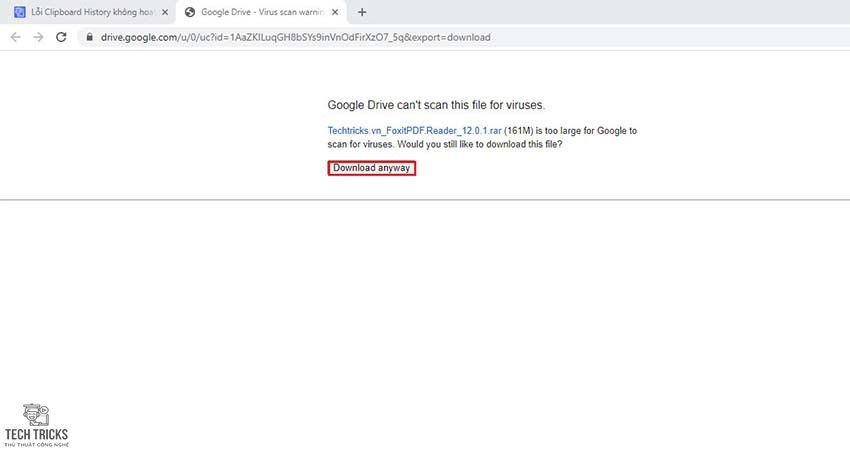850x450 pixels.
Task: Click the heading 'Google Drive can't scan this file'
Action: [x=436, y=105]
